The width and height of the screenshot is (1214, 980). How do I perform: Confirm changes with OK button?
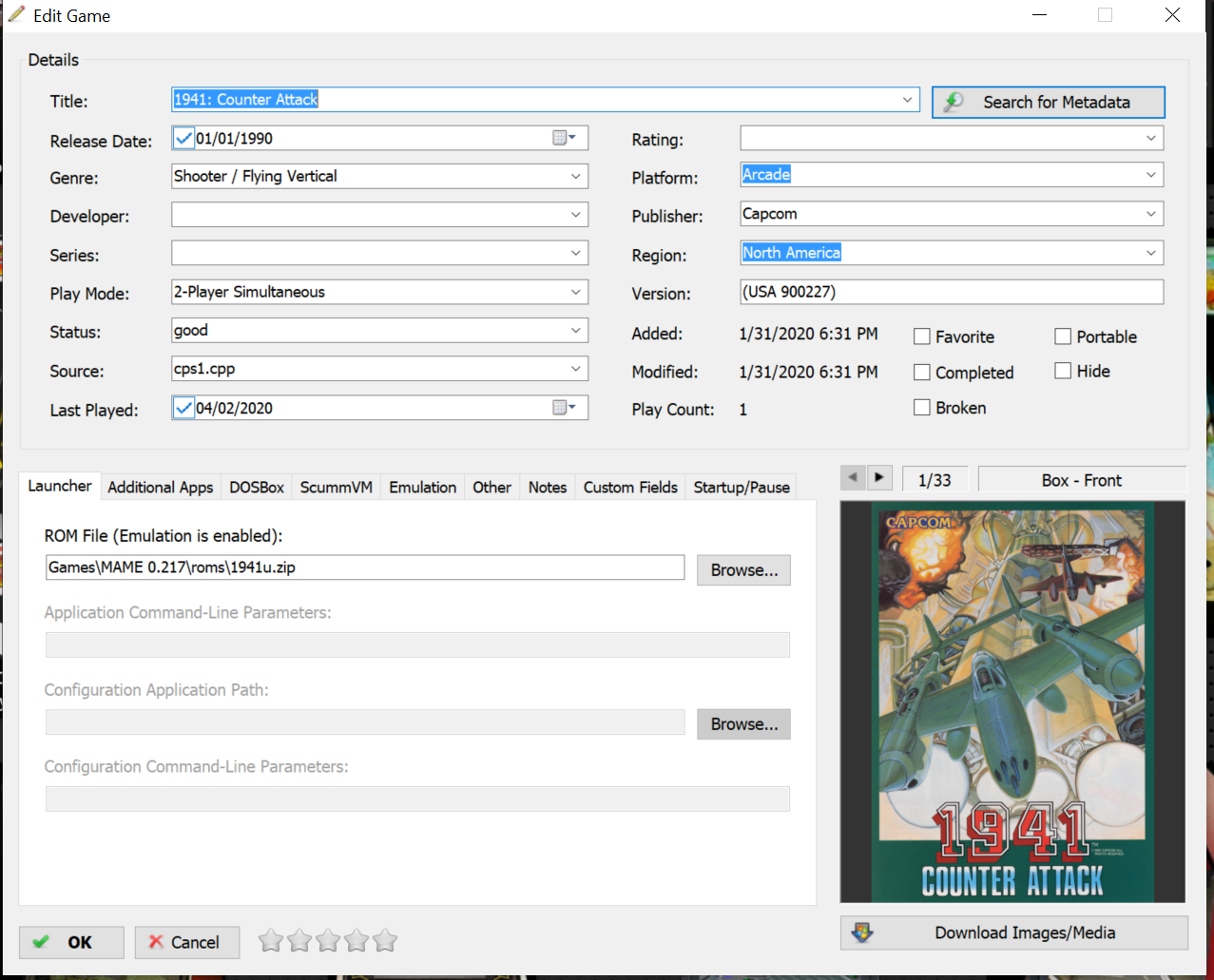click(71, 942)
